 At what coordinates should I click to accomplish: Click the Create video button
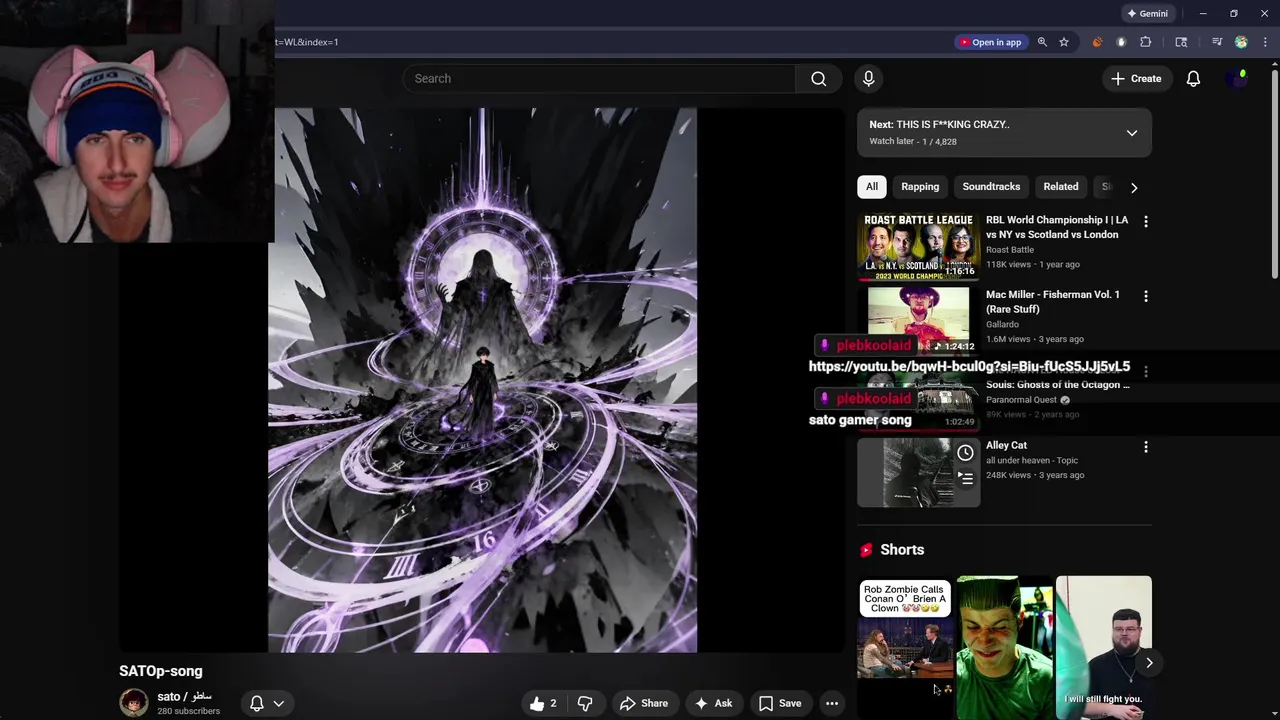pos(1136,79)
